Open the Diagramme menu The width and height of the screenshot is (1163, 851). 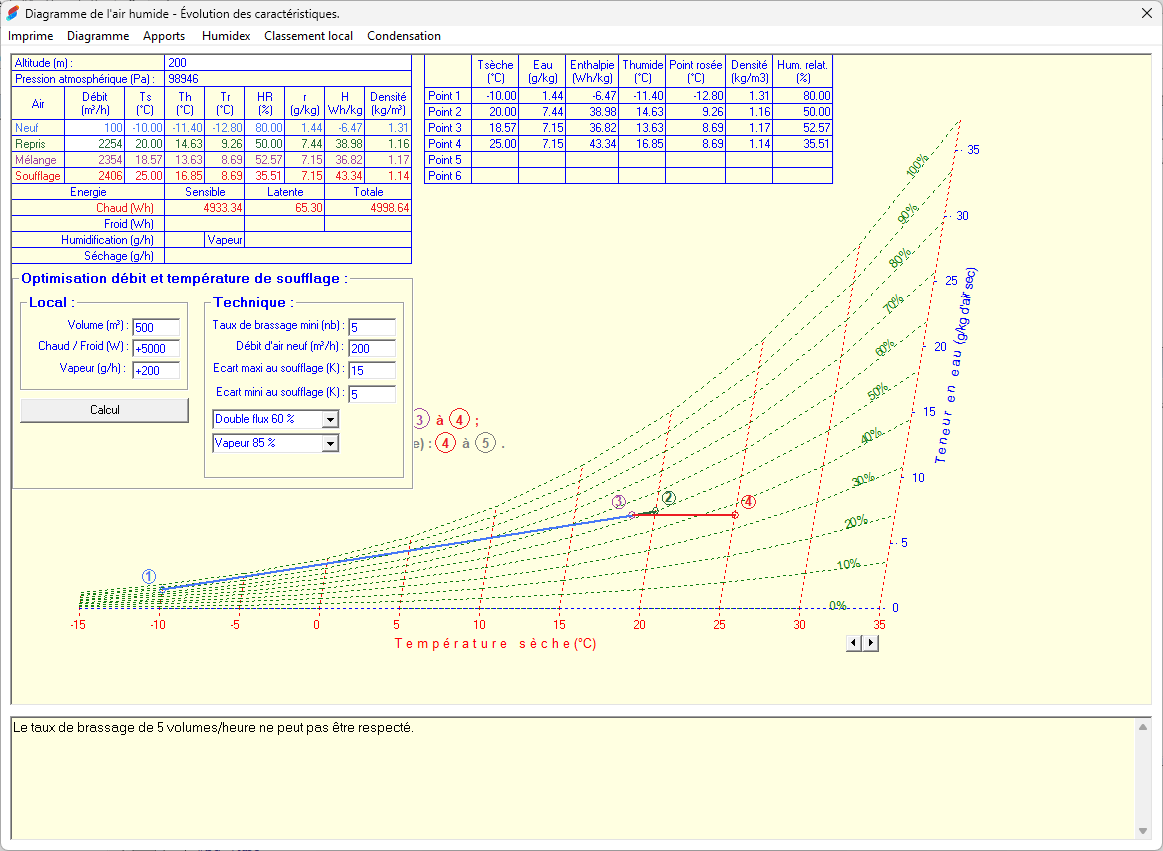[x=97, y=35]
